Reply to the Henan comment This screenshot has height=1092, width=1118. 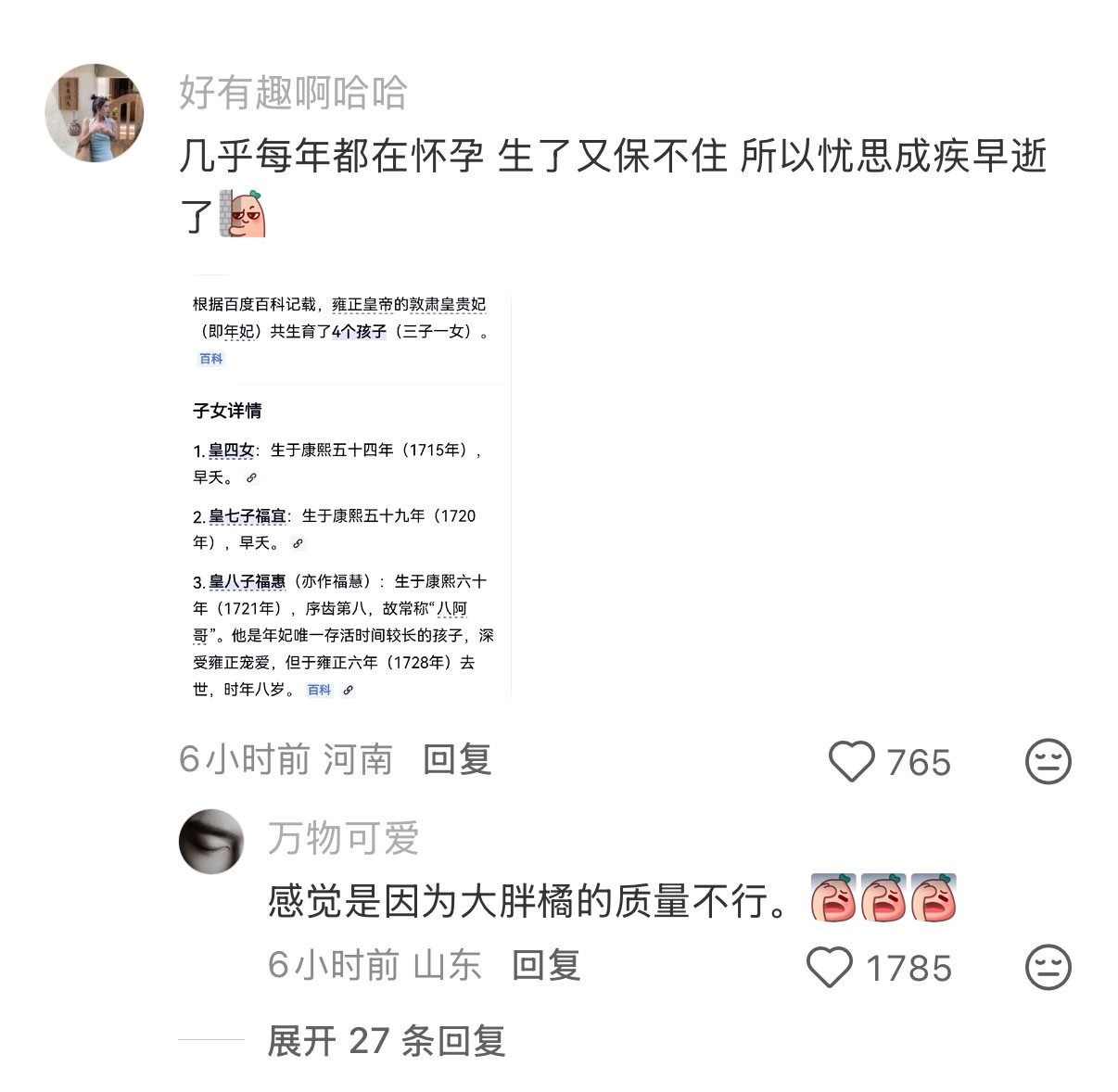point(457,760)
